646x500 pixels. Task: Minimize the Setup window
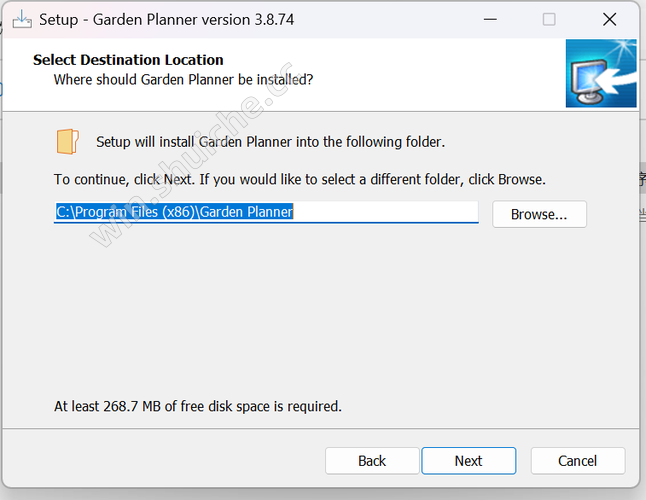pos(490,19)
